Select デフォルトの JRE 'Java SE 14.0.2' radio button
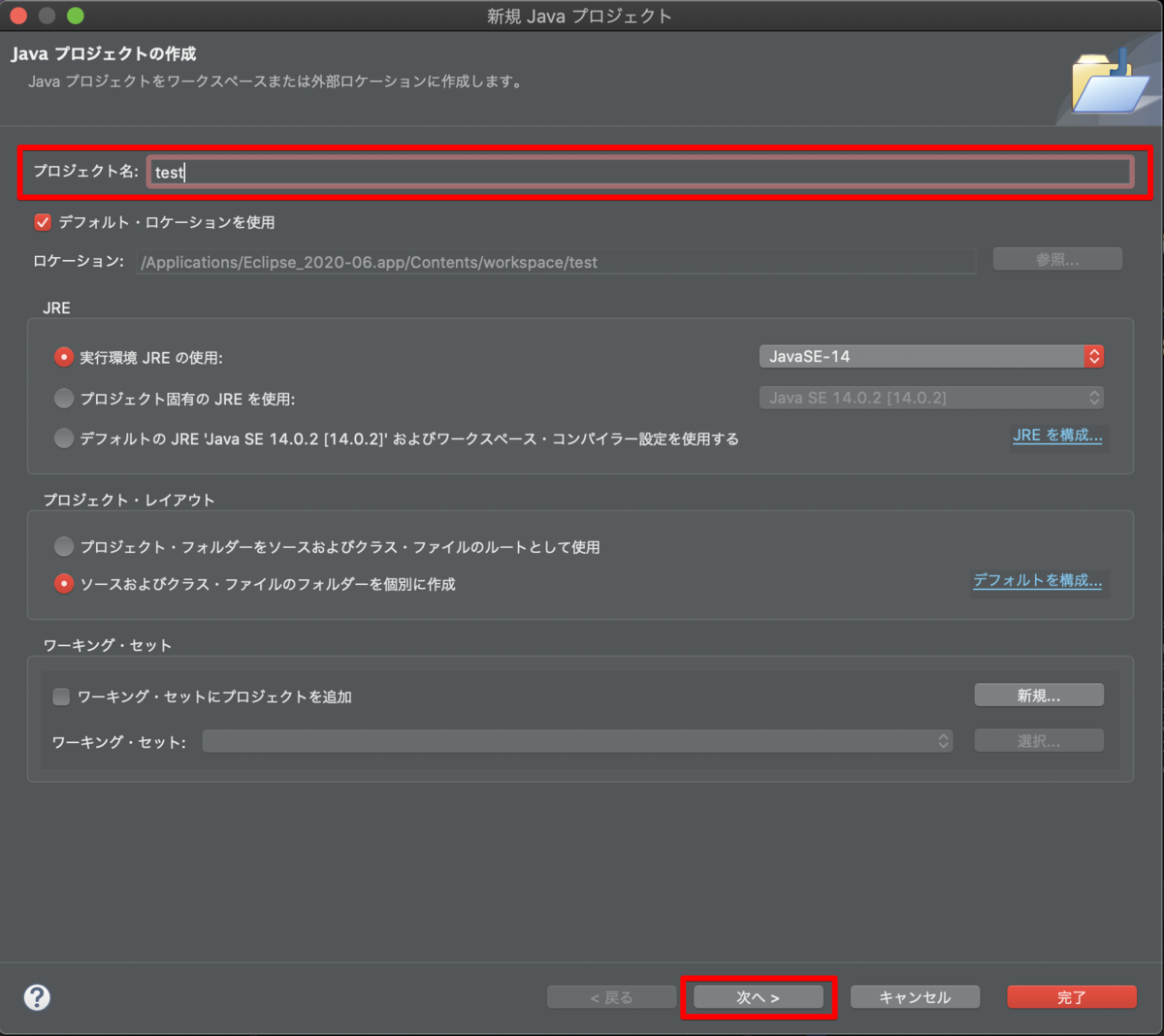The width and height of the screenshot is (1164, 1036). pos(64,438)
